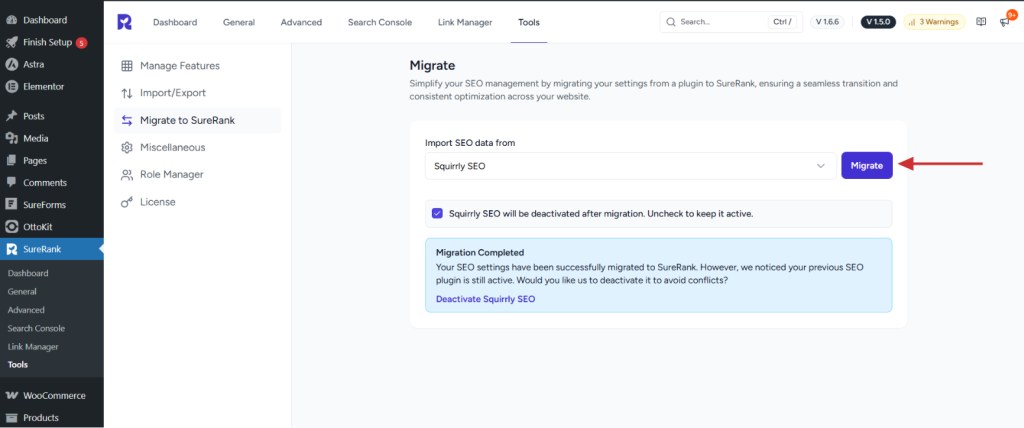Click the Finish Setup rocket icon
Viewport: 1024px width, 428px height.
pyautogui.click(x=11, y=42)
